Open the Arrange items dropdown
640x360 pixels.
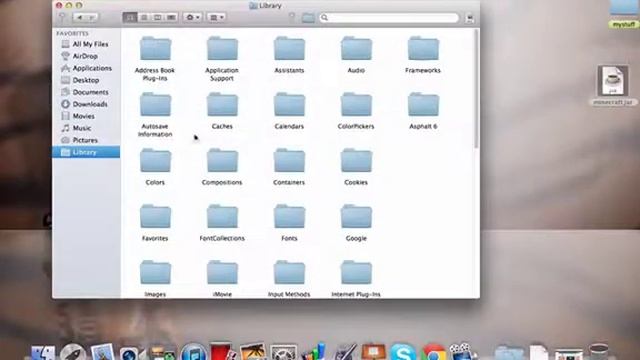216,18
